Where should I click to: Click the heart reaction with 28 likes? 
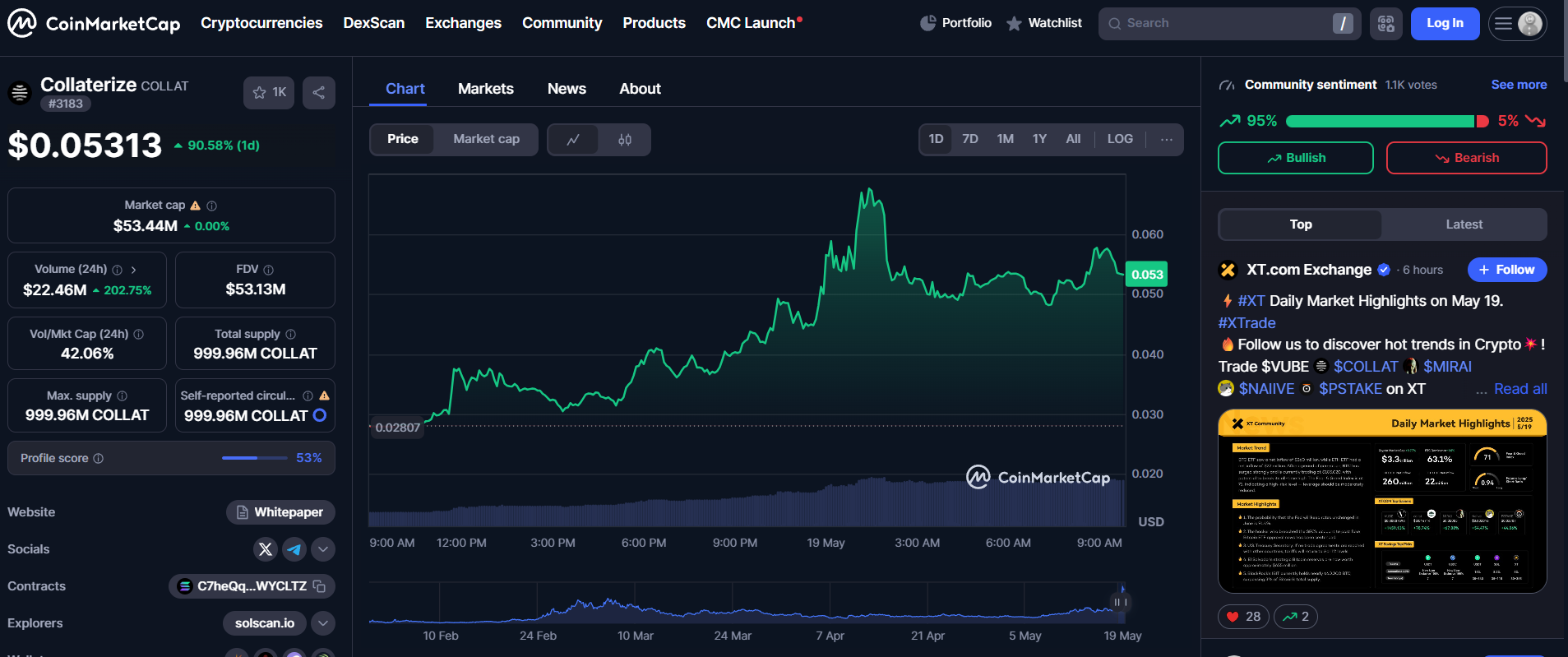pos(1243,617)
